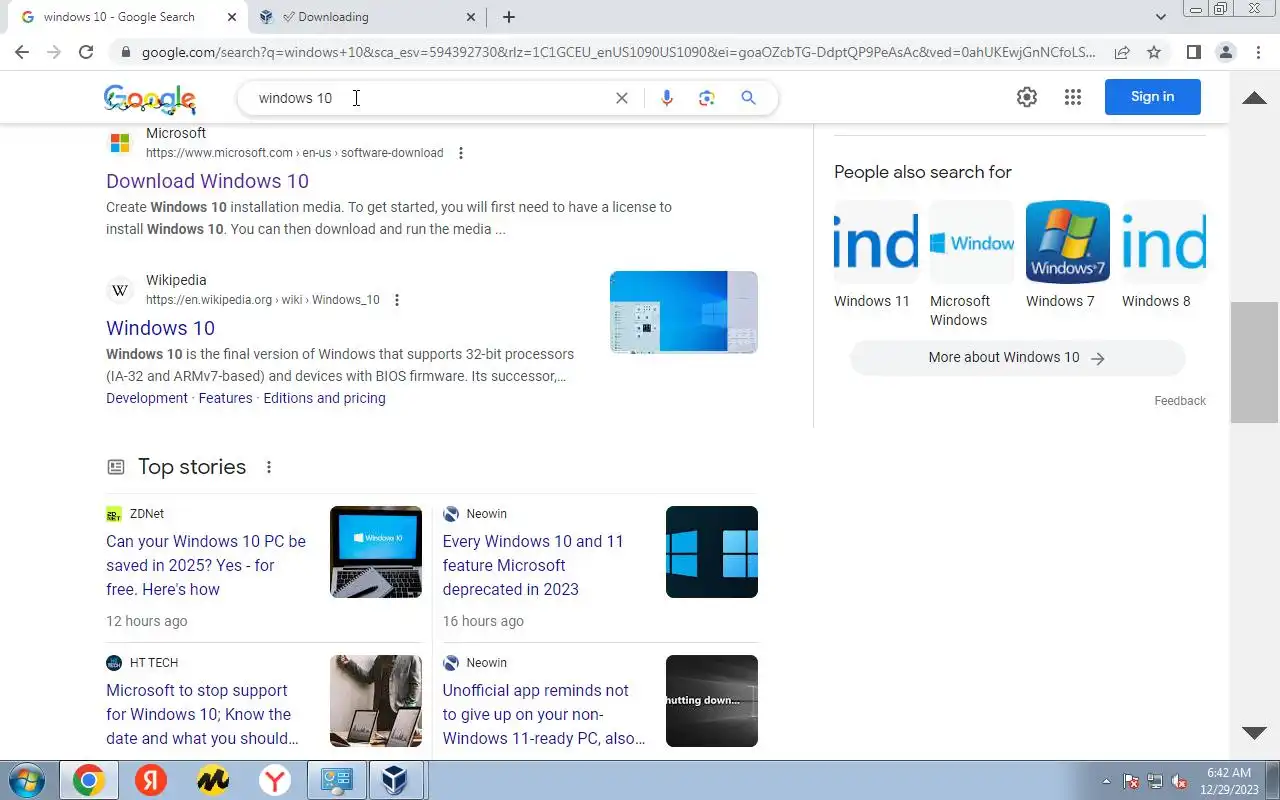Open the taskbar clock and date
The image size is (1280, 800).
1229,781
